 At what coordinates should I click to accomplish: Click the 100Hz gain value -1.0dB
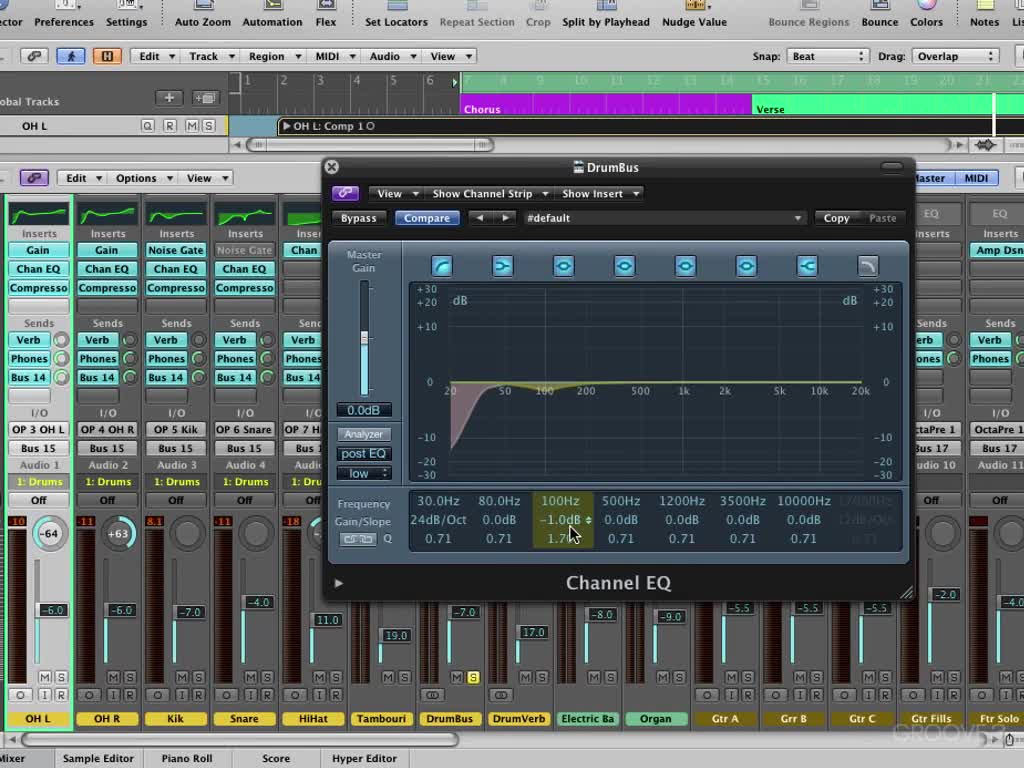tap(560, 520)
